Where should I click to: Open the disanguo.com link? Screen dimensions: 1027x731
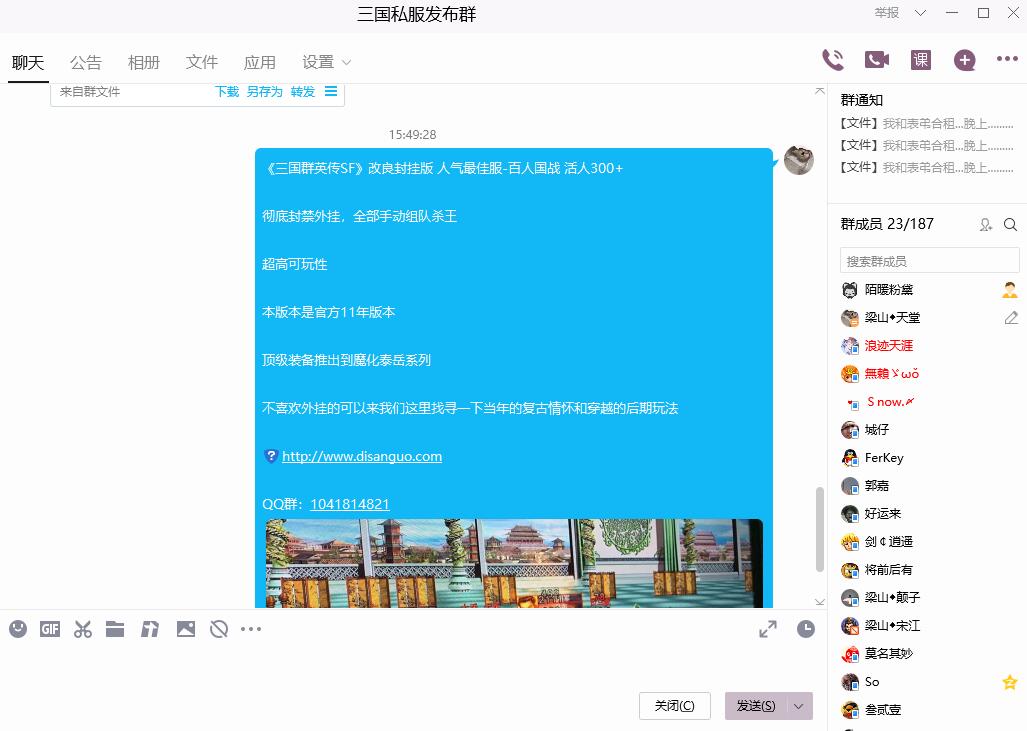click(x=362, y=457)
